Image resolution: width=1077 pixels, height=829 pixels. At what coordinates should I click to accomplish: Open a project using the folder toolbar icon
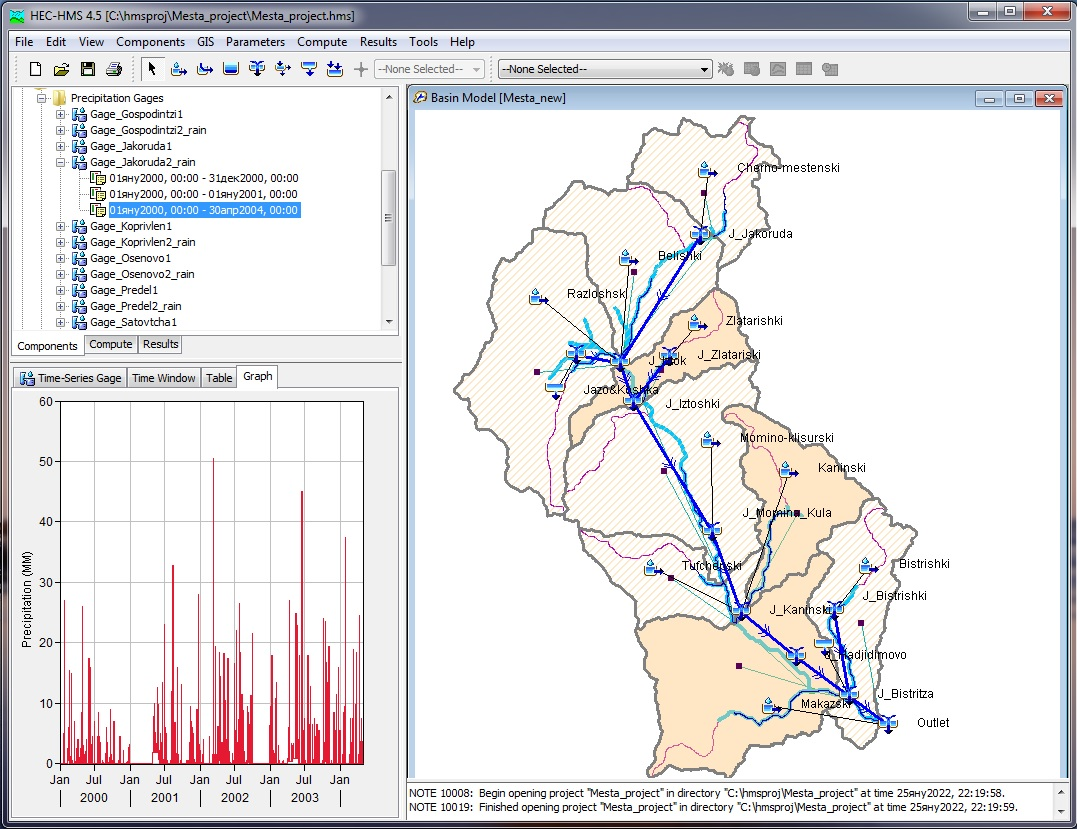tap(61, 69)
